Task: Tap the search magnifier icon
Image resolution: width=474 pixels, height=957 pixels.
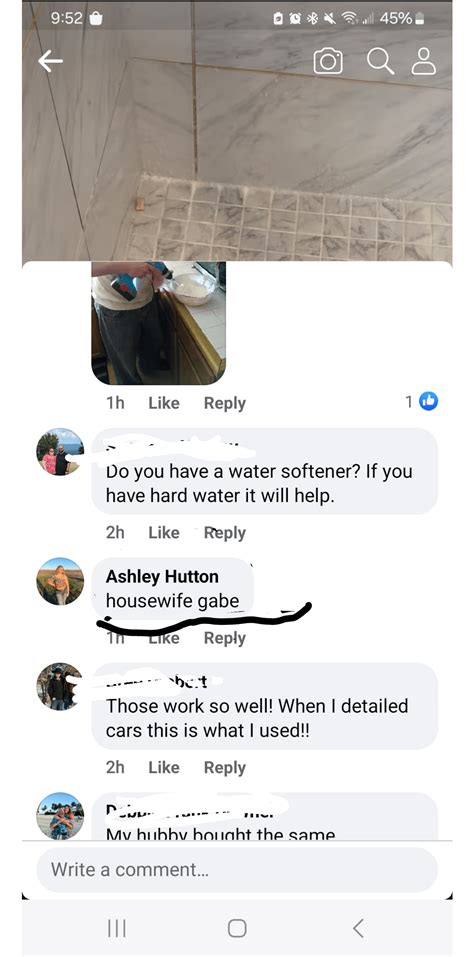Action: click(379, 60)
